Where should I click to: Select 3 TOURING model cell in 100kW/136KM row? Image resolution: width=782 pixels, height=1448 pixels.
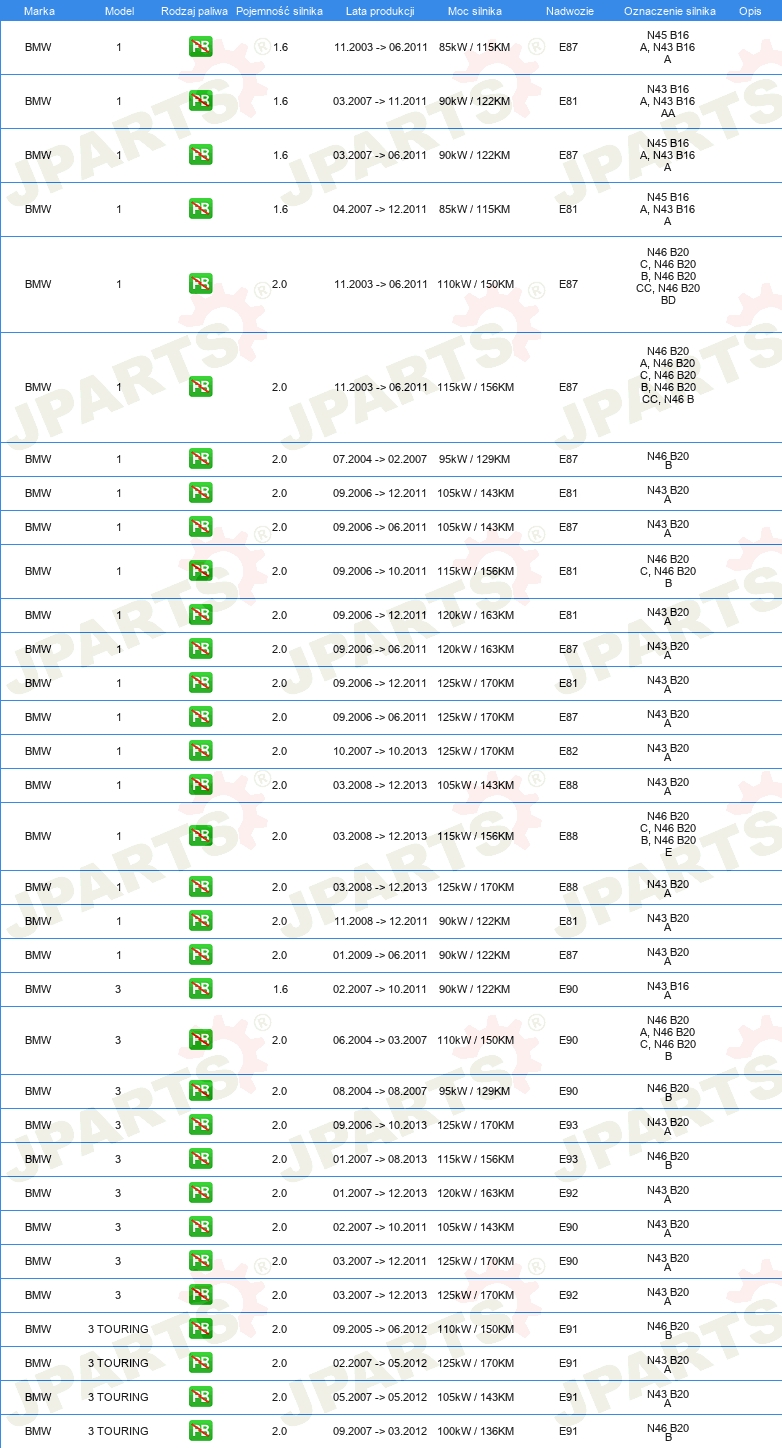(118, 1431)
